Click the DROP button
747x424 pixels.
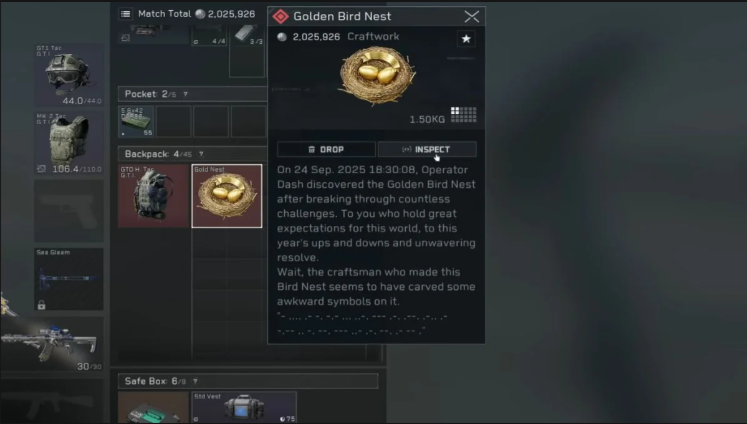(326, 149)
